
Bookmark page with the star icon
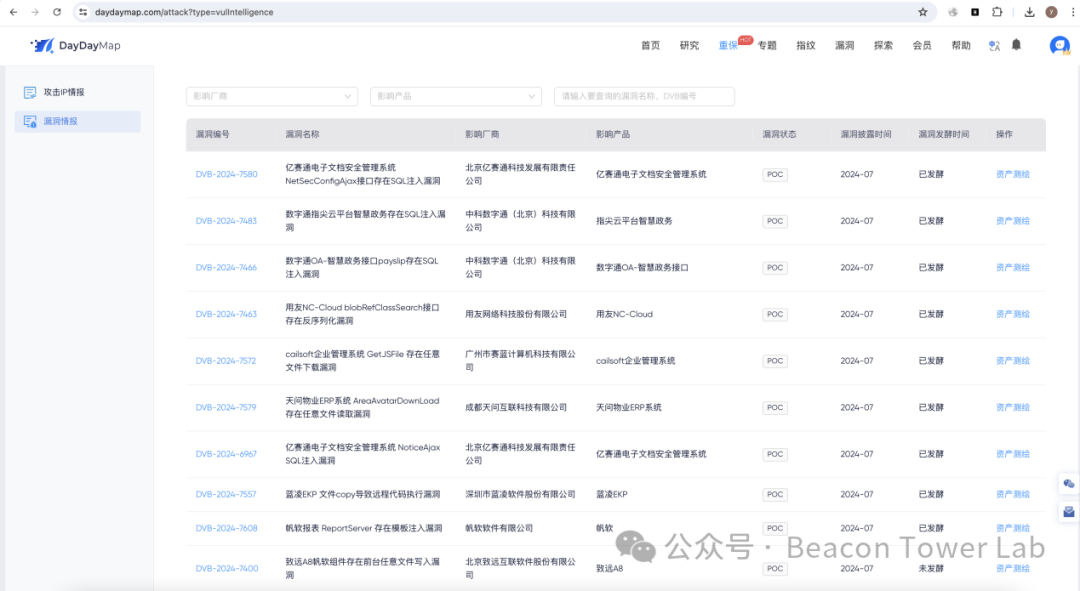point(923,12)
